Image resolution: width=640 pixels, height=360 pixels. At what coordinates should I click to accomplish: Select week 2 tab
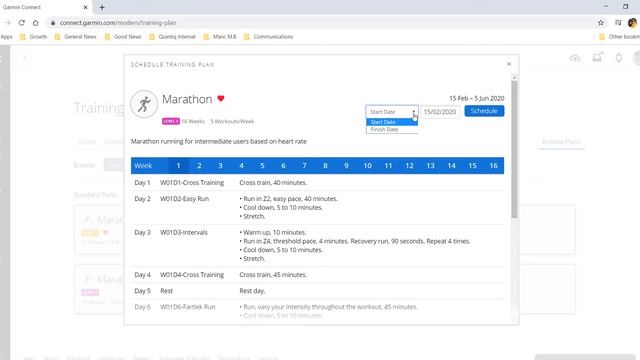(199, 166)
